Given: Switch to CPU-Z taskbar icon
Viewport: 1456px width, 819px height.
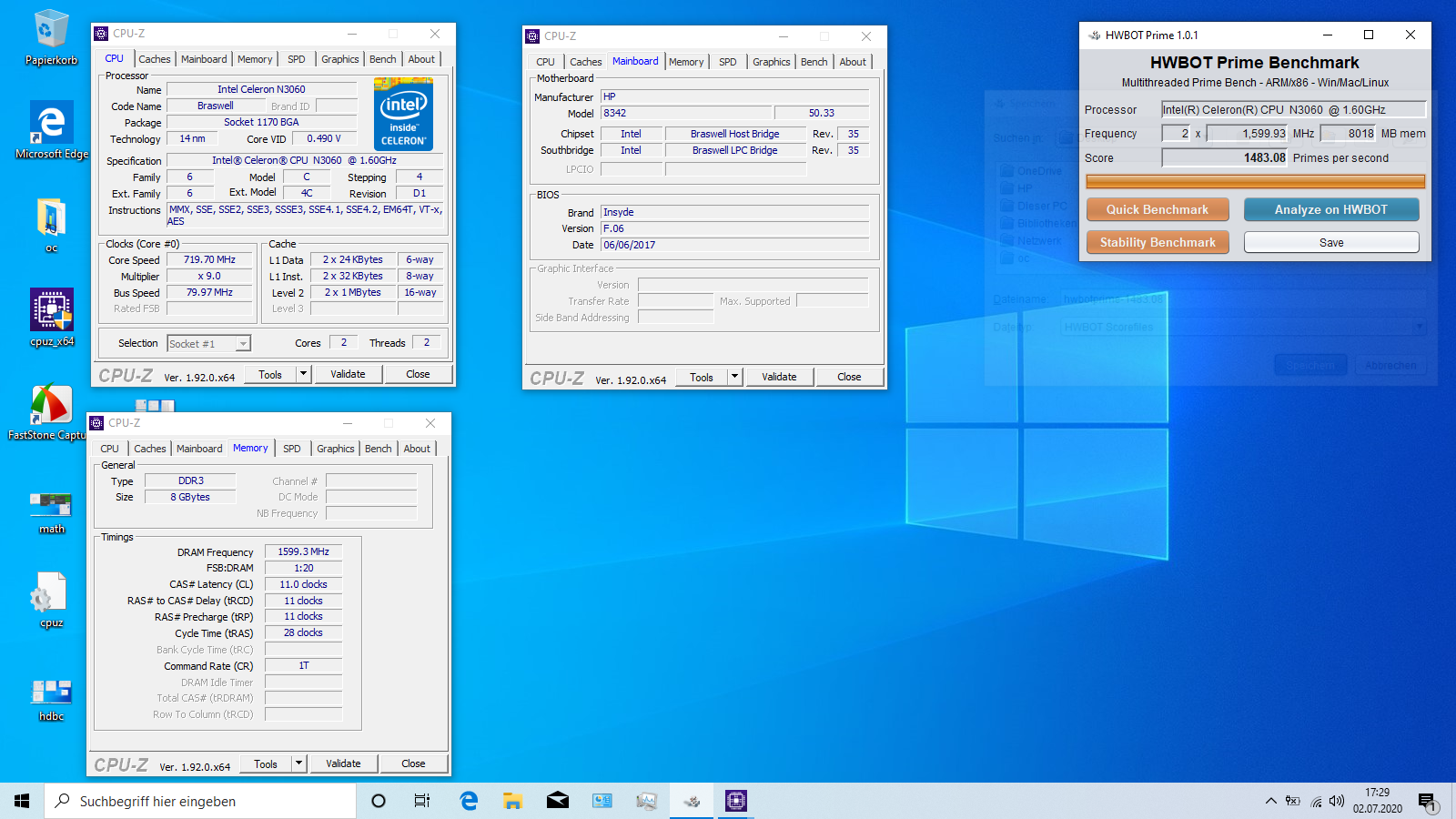Looking at the screenshot, I should point(736,801).
